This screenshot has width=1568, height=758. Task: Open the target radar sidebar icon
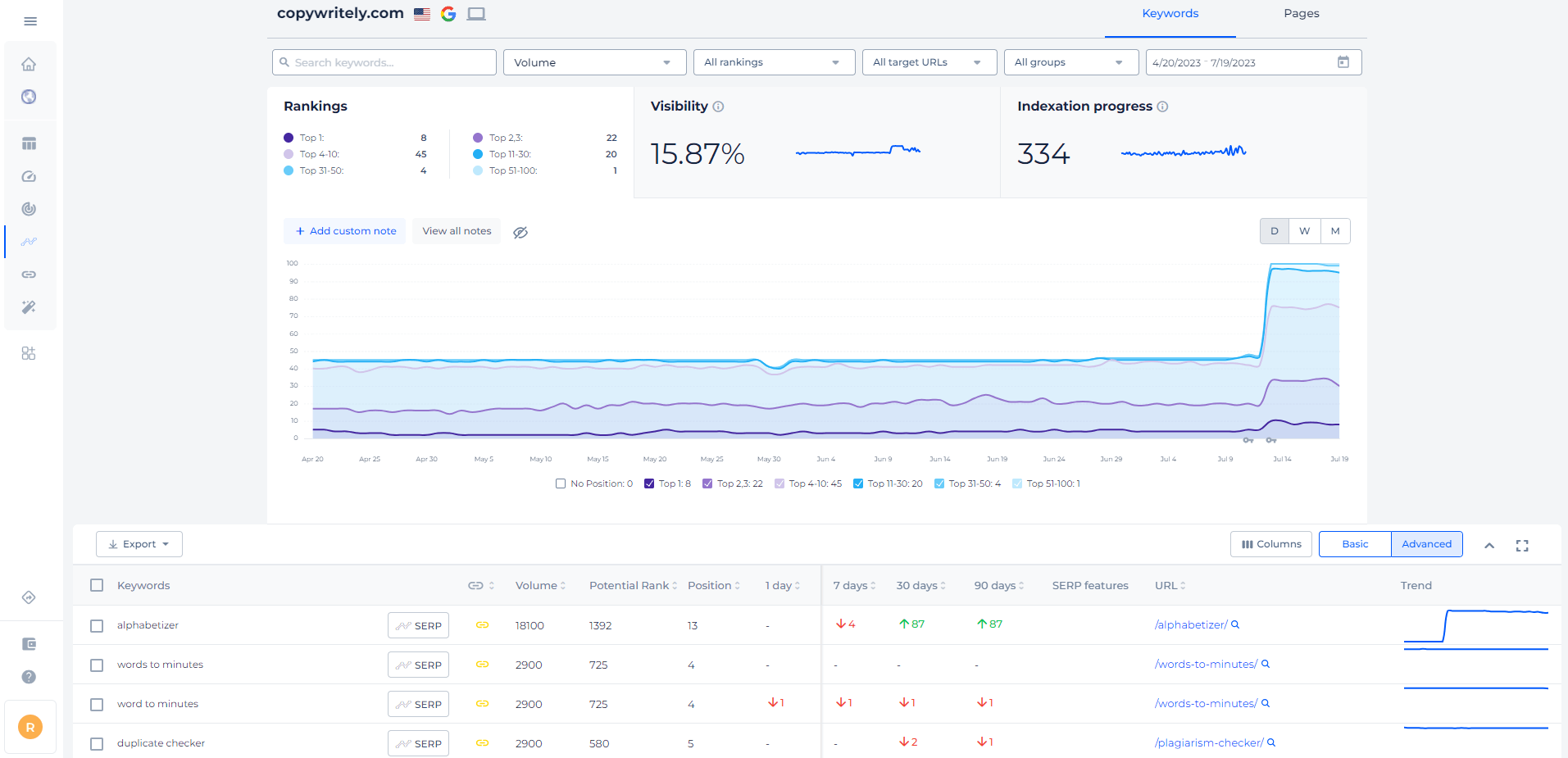(29, 209)
